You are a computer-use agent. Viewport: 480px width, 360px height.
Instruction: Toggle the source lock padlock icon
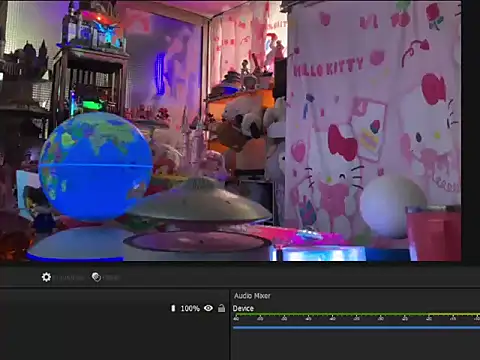[221, 308]
